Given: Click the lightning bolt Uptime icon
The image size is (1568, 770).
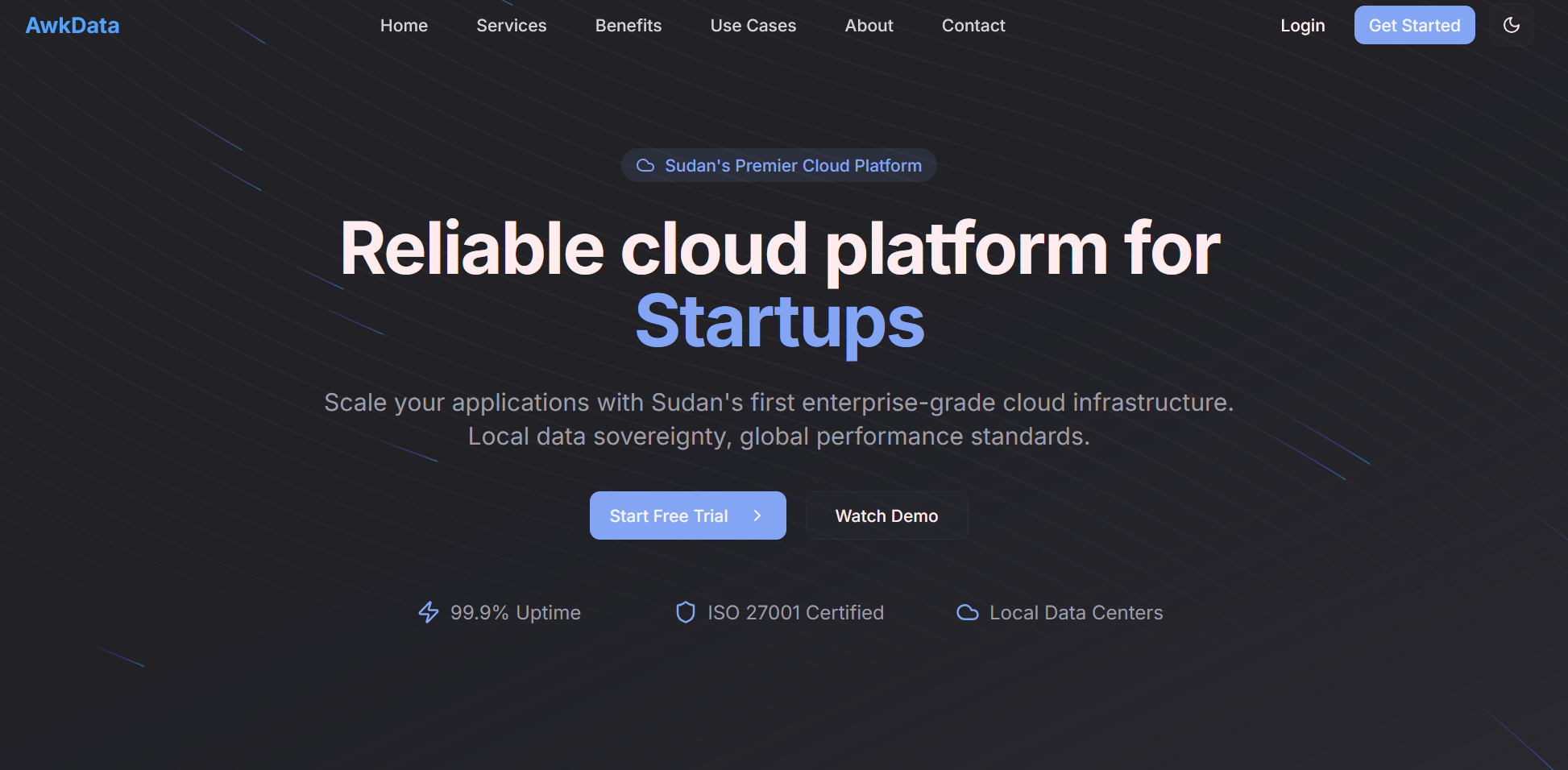Looking at the screenshot, I should (x=429, y=612).
